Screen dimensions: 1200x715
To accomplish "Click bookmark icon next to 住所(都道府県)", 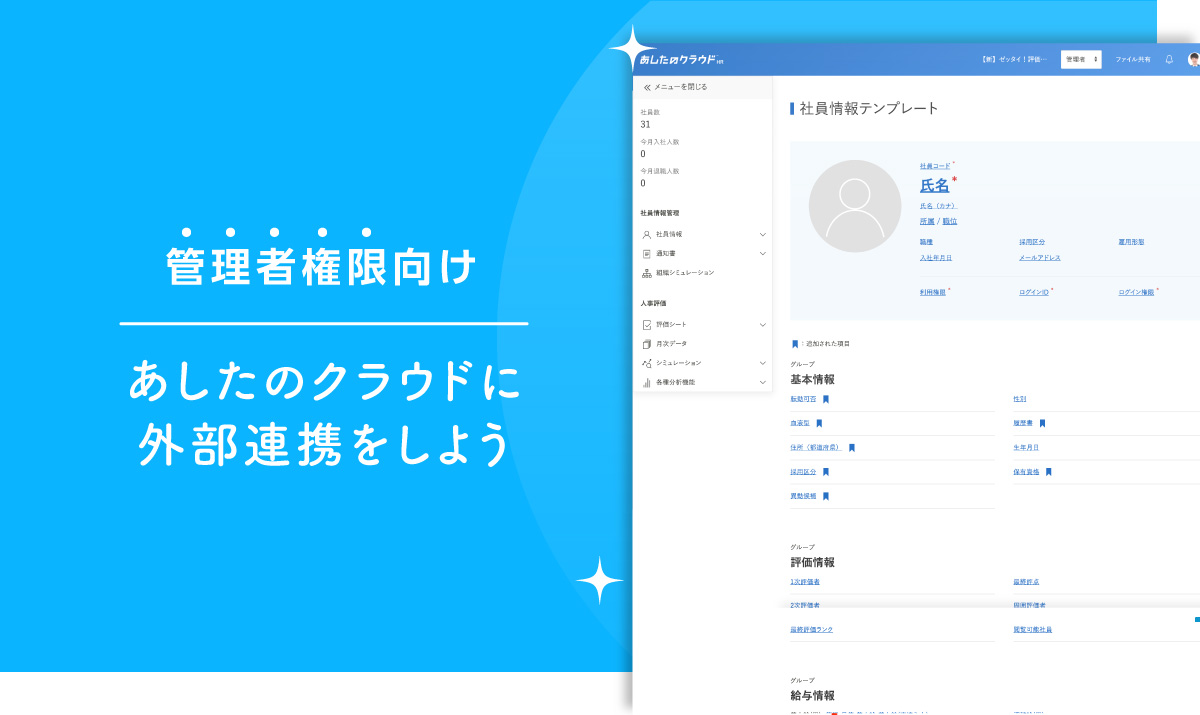I will click(x=851, y=448).
